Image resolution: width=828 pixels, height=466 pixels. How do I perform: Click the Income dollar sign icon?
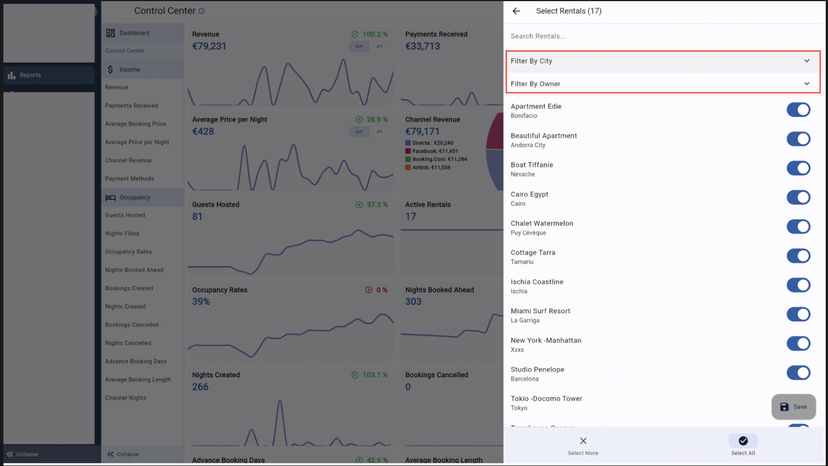(111, 70)
